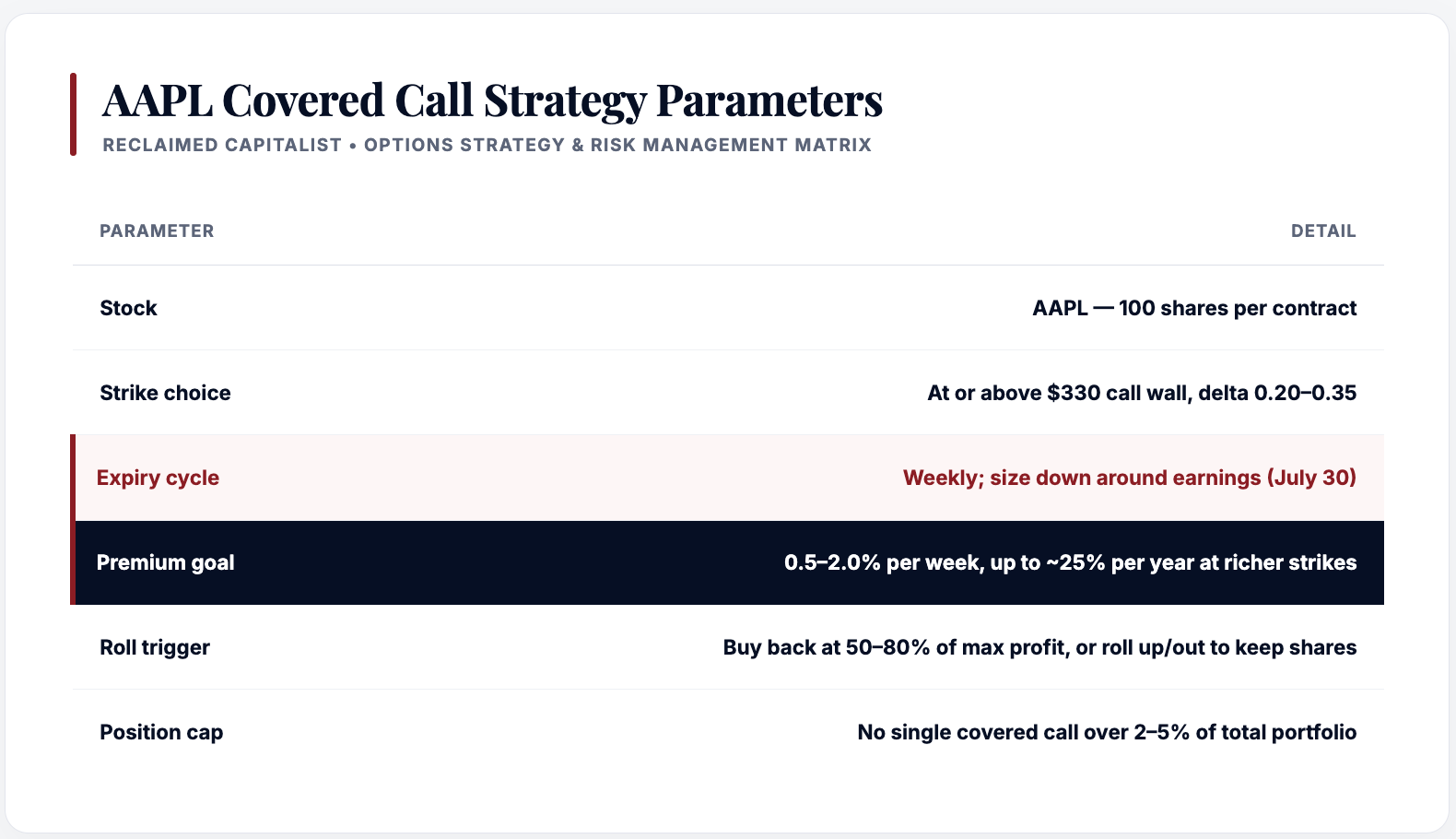Viewport: 1456px width, 839px height.
Task: Click the Weekly size down around earnings text
Action: point(1130,478)
